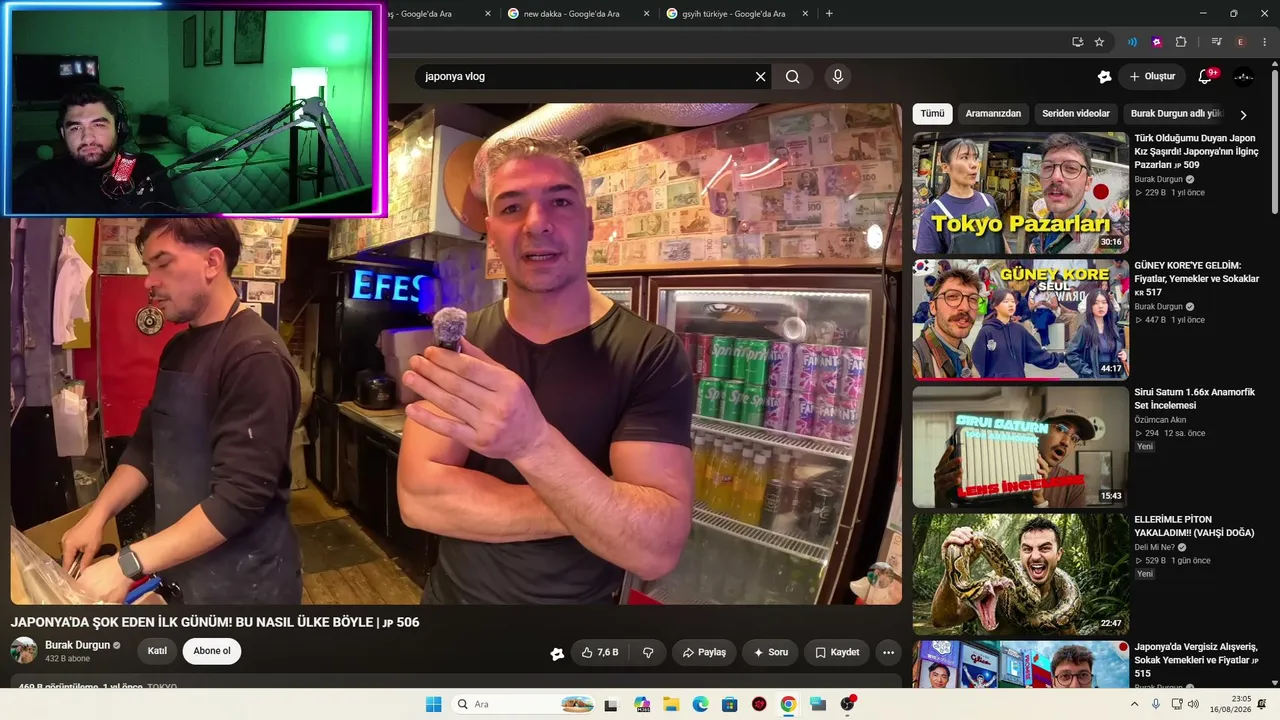Open Chrome media controls icon
This screenshot has height=720, width=1280.
[1216, 42]
